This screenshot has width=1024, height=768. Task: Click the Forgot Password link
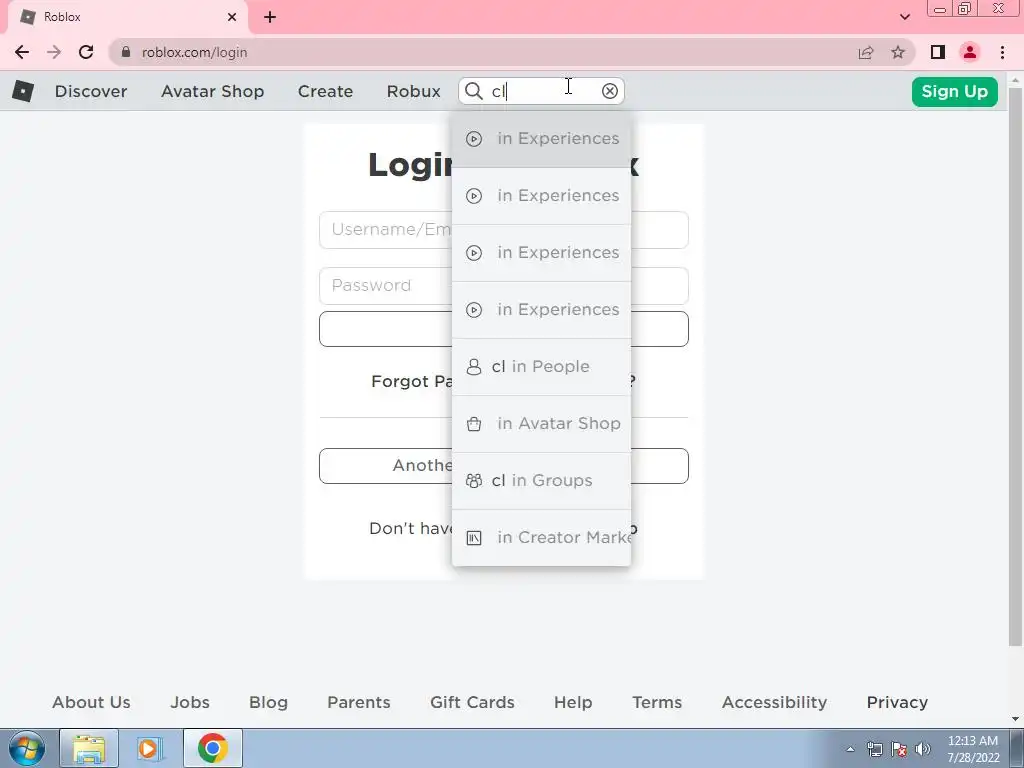coord(411,381)
